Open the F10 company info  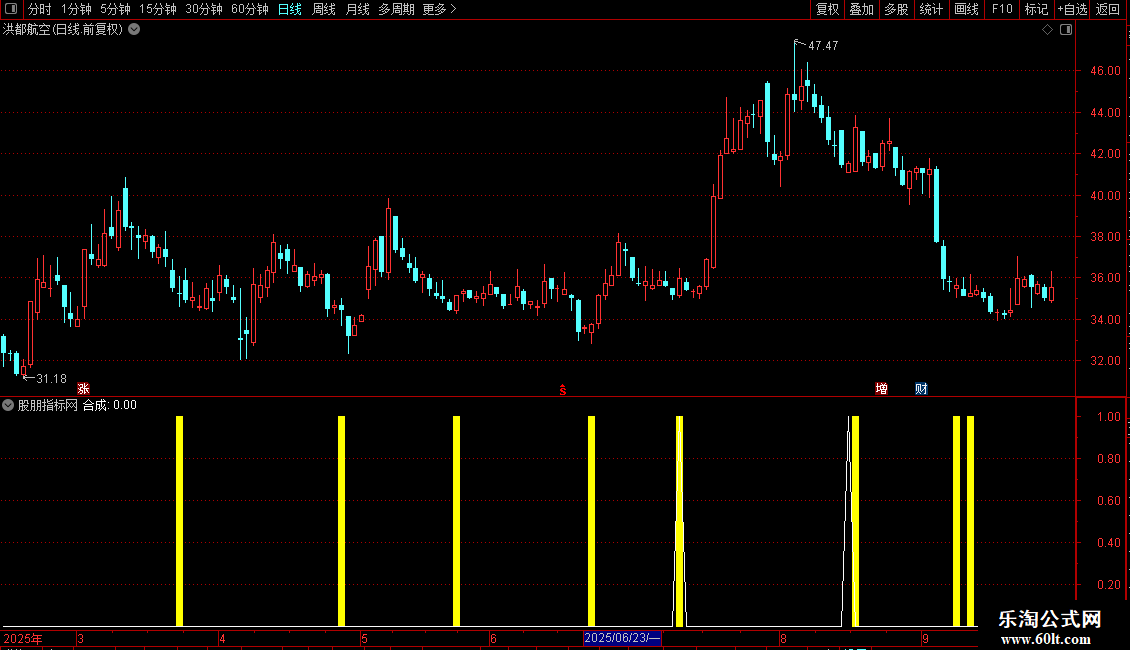(1002, 9)
